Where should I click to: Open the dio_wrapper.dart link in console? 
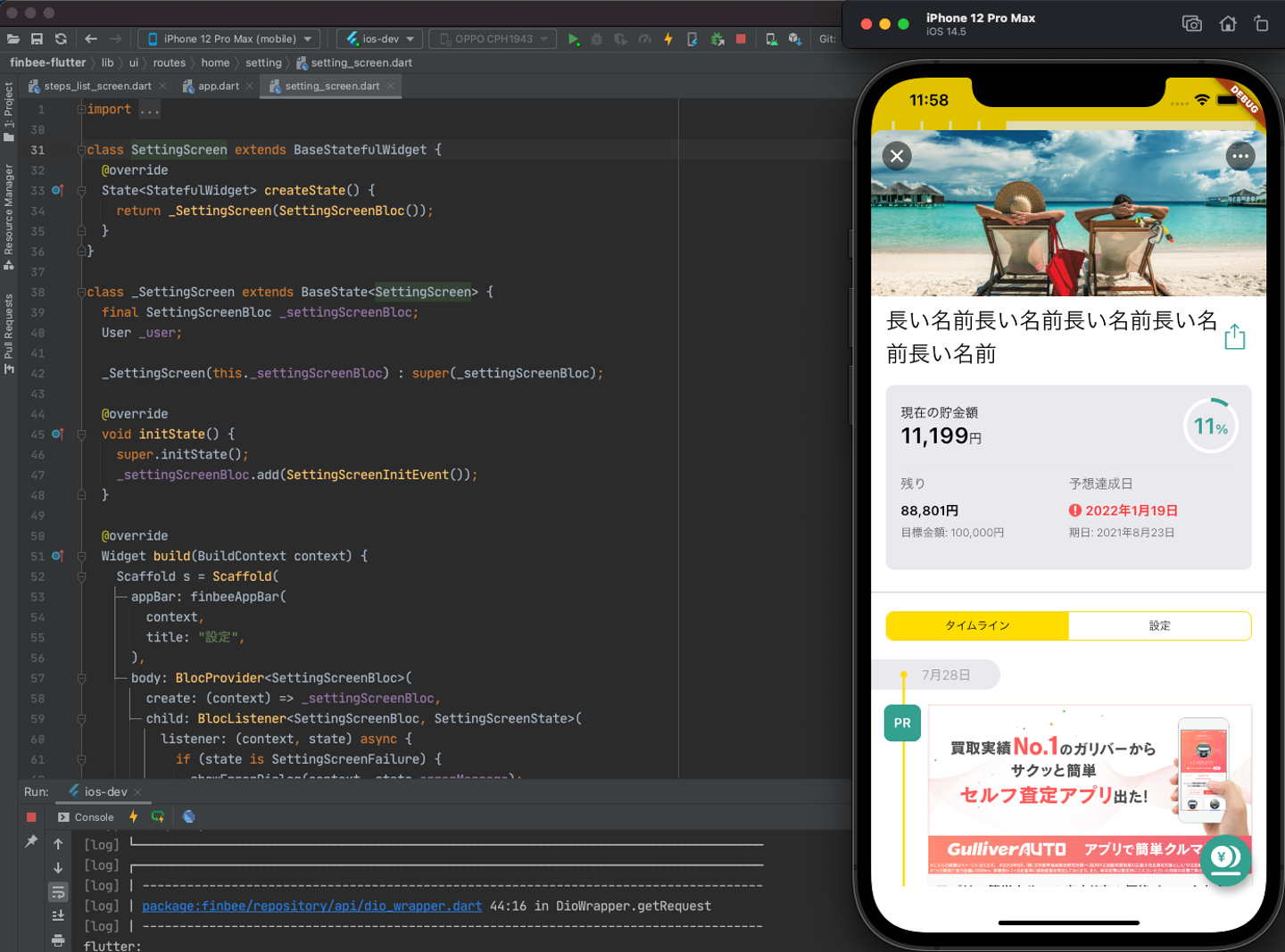311,906
